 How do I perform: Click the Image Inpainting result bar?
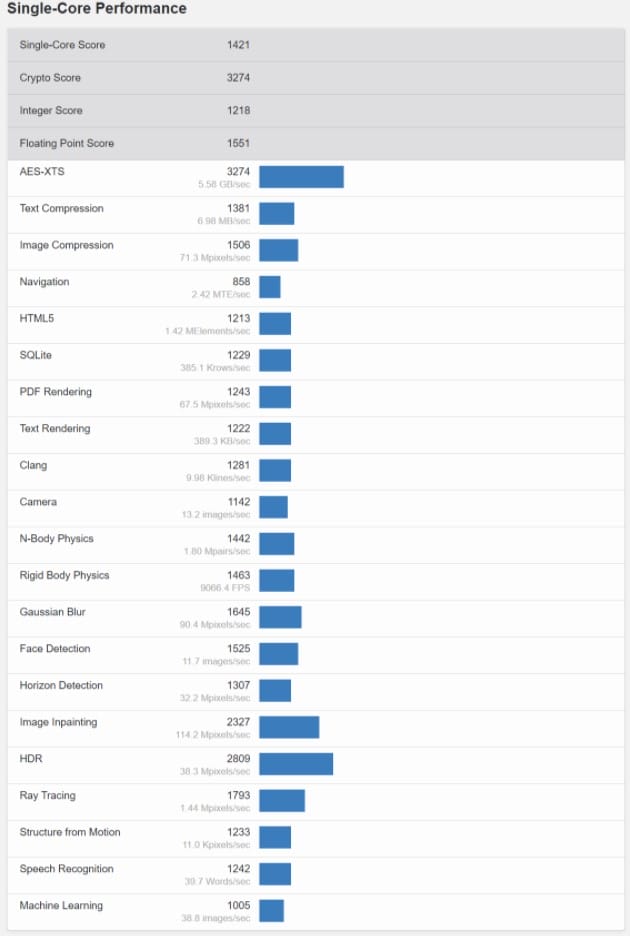289,727
